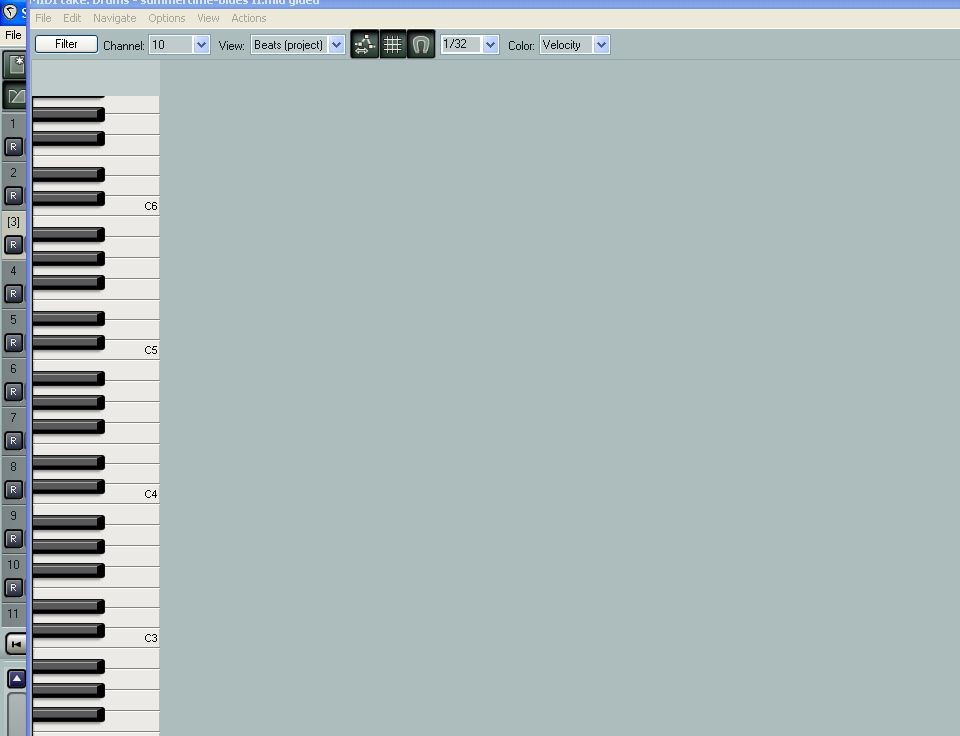
Task: Toggle record arm R on track 6
Action: (x=13, y=392)
